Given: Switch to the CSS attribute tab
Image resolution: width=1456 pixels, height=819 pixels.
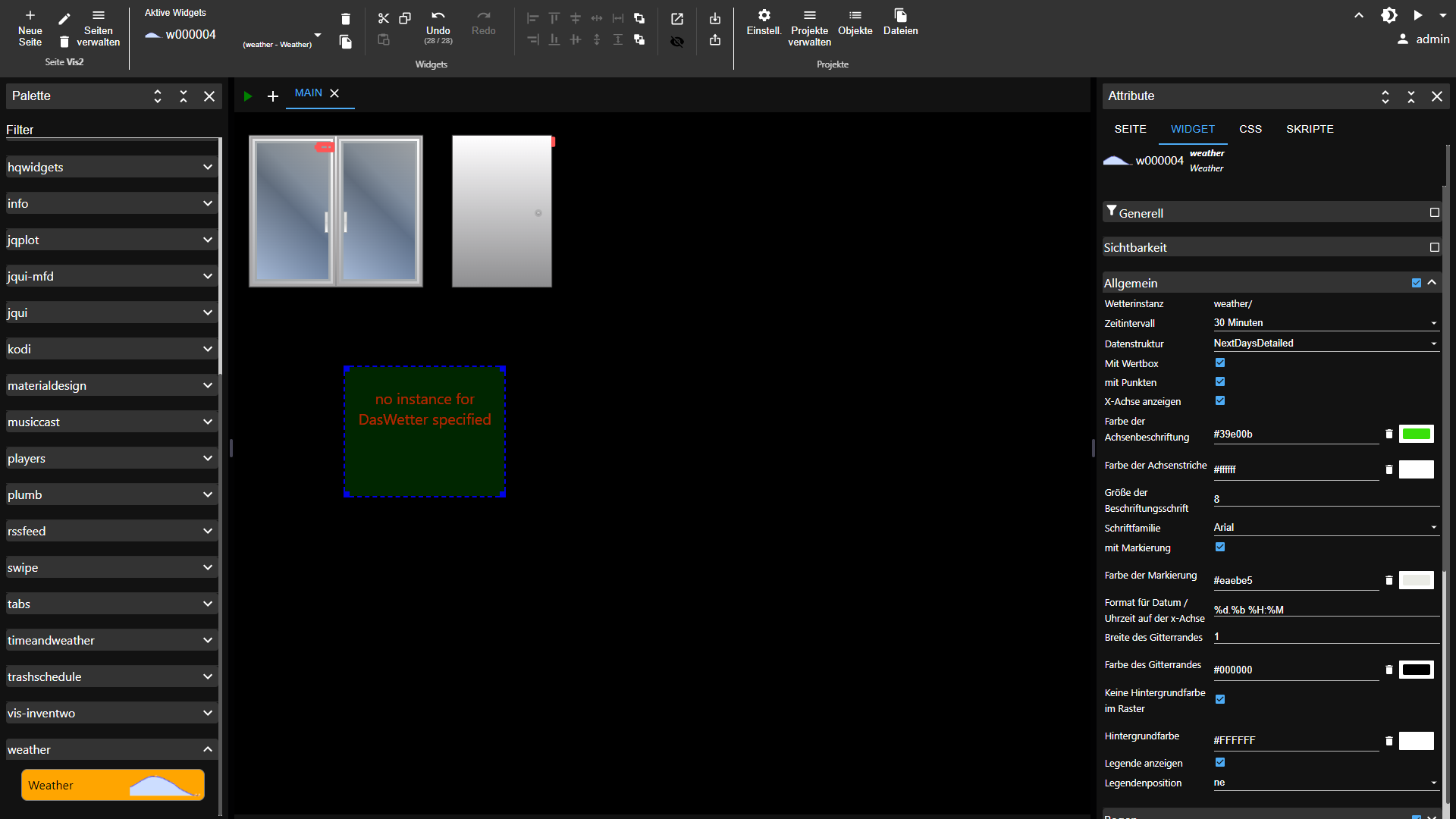Looking at the screenshot, I should tap(1250, 129).
